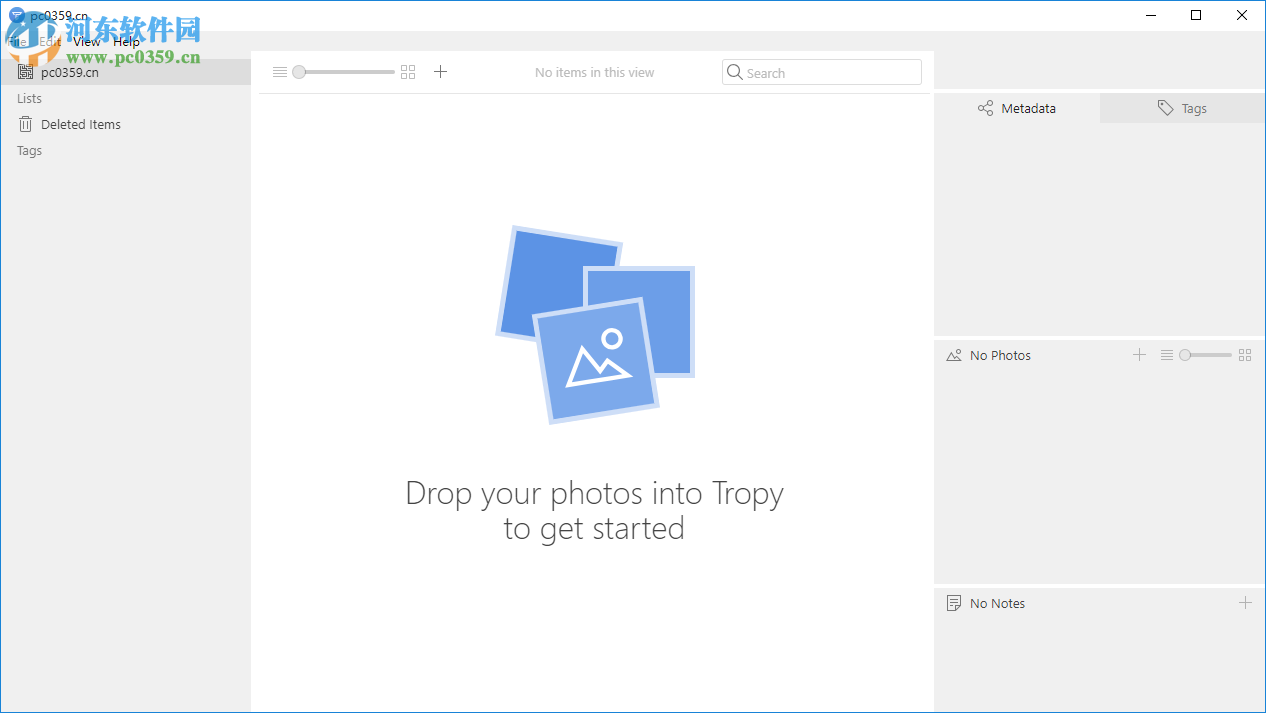Open the View menu

point(86,41)
